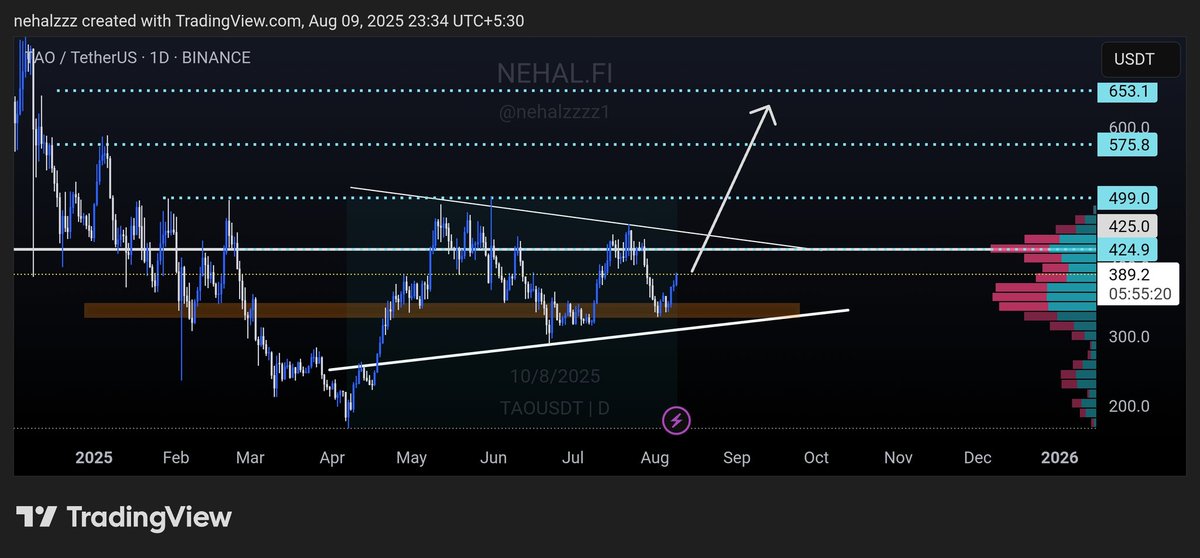Click the current price 389.2 label
The image size is (1200, 558).
pyautogui.click(x=1127, y=273)
